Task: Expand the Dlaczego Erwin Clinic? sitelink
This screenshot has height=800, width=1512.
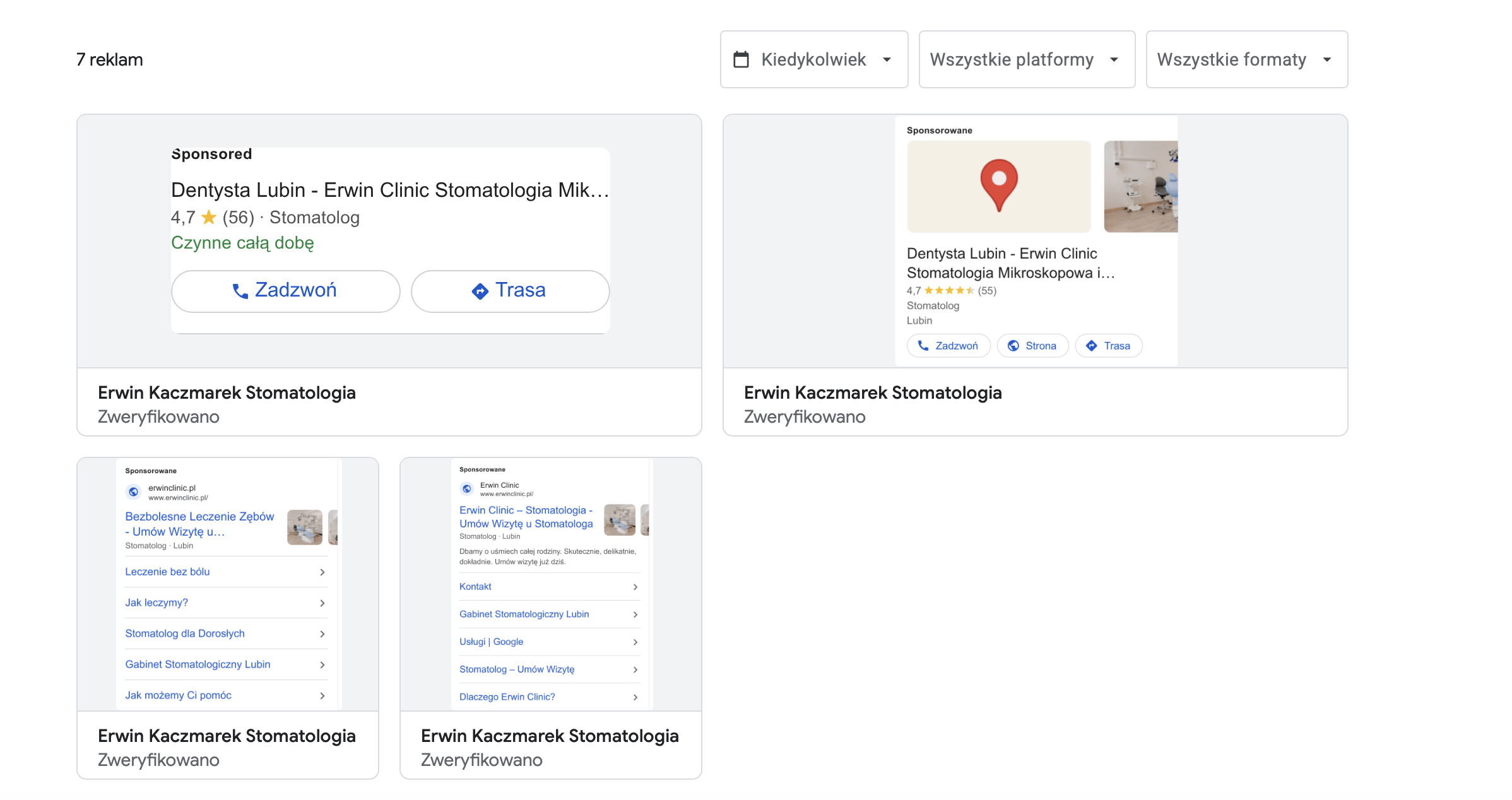Action: pyautogui.click(x=635, y=697)
